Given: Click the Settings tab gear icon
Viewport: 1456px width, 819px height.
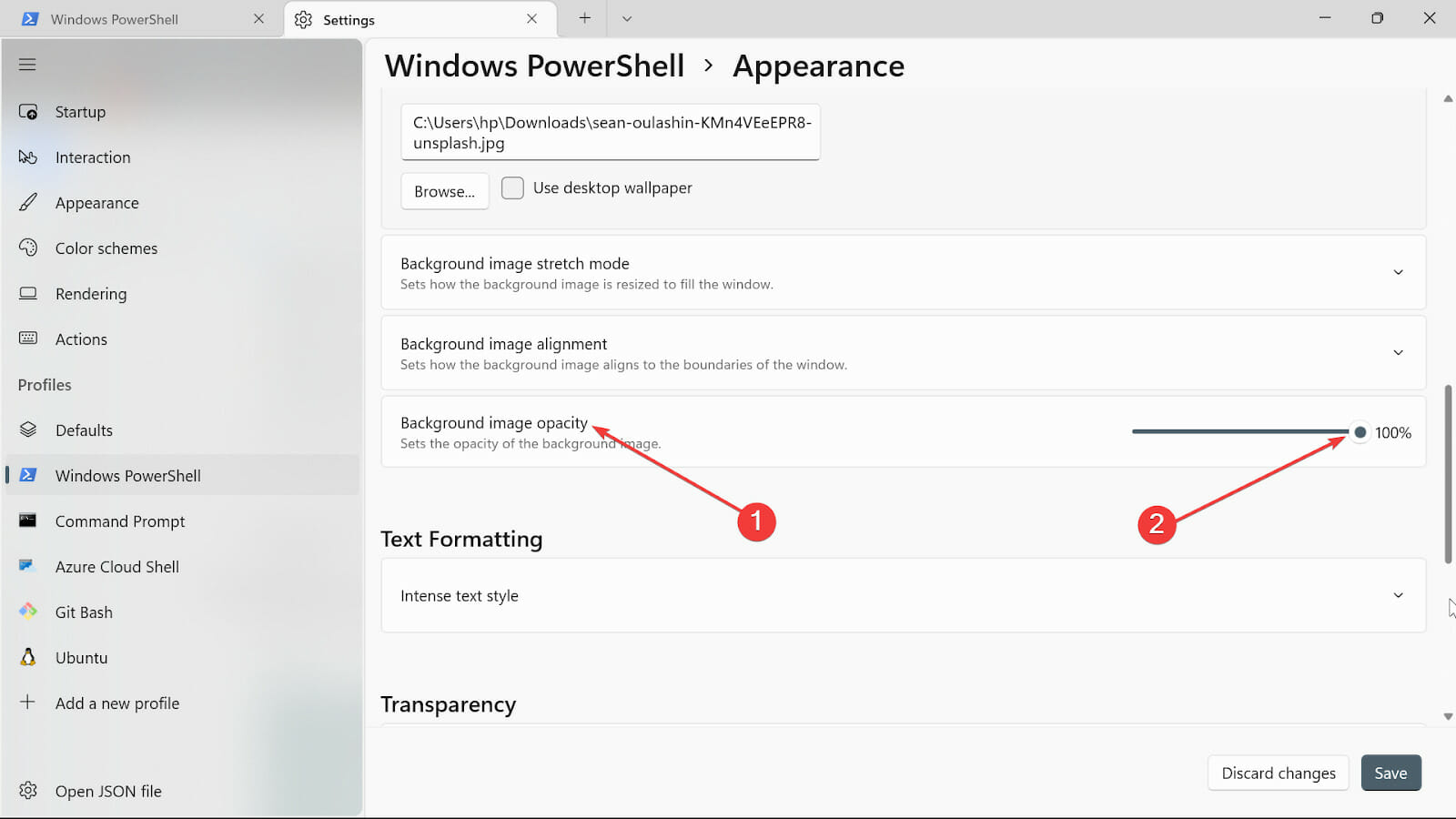Looking at the screenshot, I should point(303,19).
